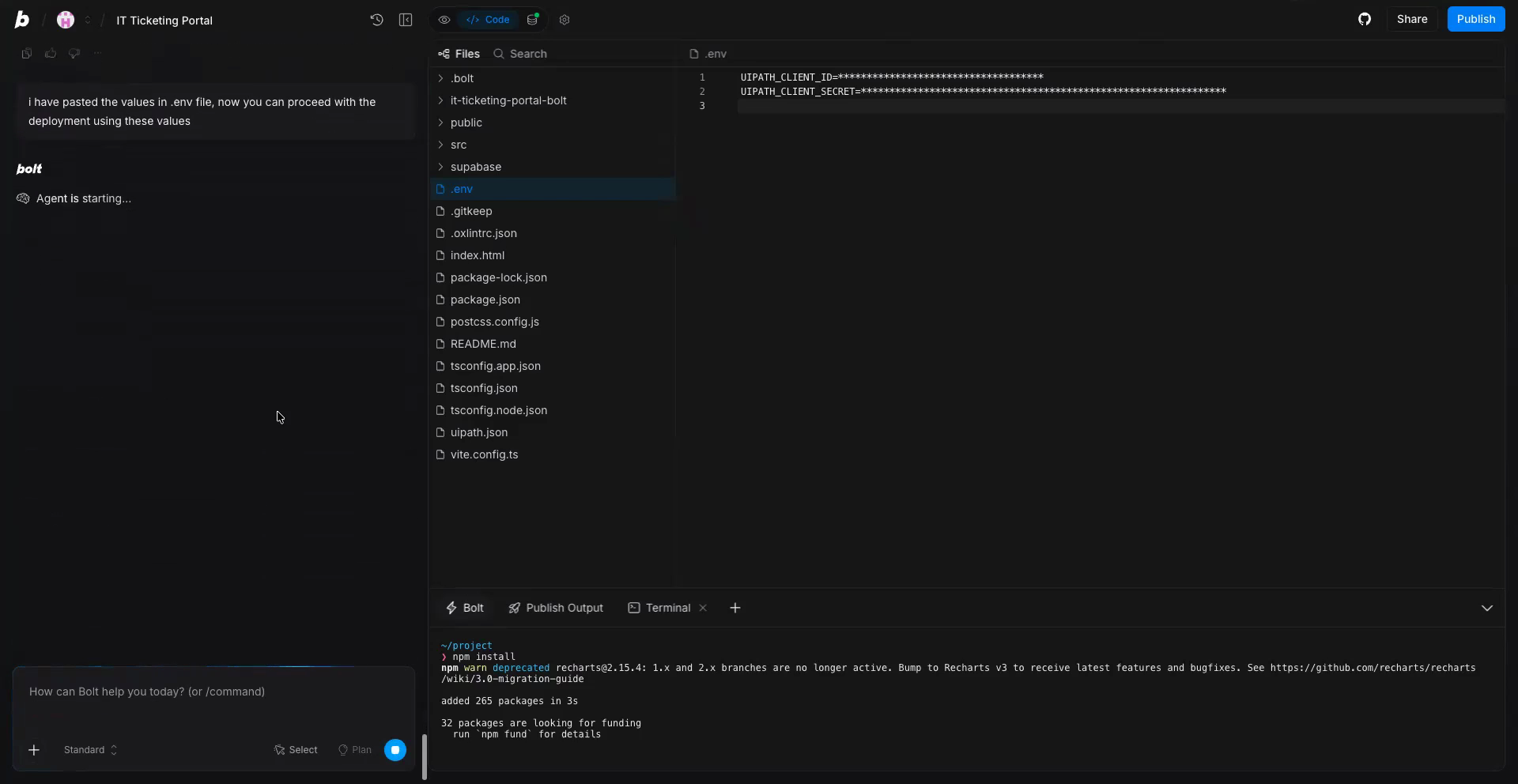Click the Publish button
Viewport: 1518px width, 784px height.
coord(1476,19)
